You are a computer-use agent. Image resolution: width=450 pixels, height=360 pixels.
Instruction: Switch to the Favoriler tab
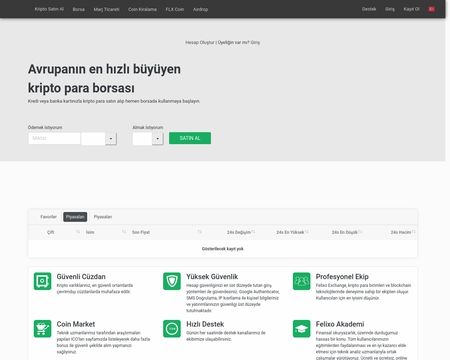(x=48, y=217)
